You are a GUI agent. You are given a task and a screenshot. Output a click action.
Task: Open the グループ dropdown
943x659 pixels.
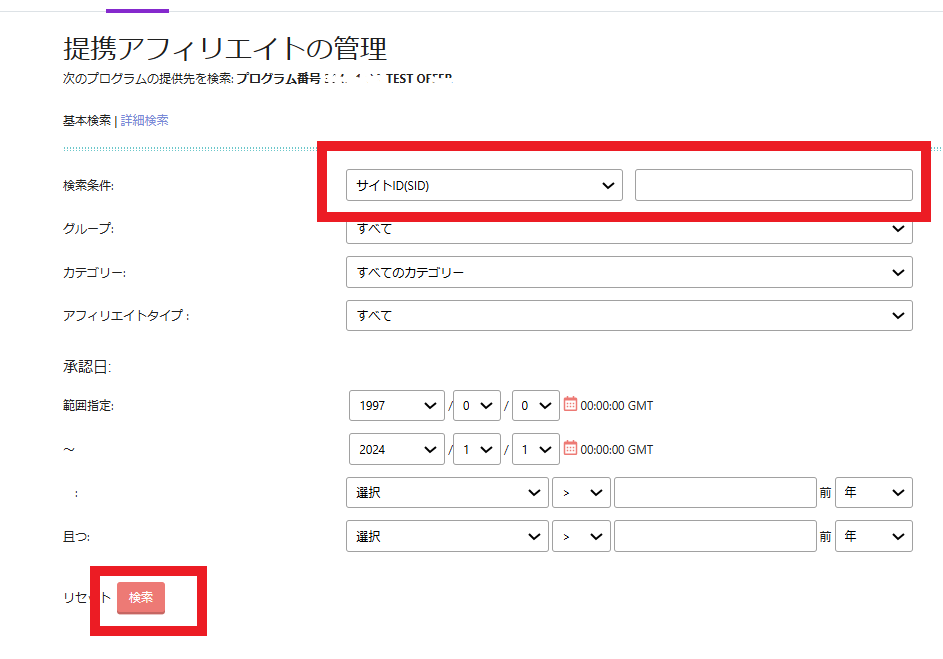[x=629, y=230]
